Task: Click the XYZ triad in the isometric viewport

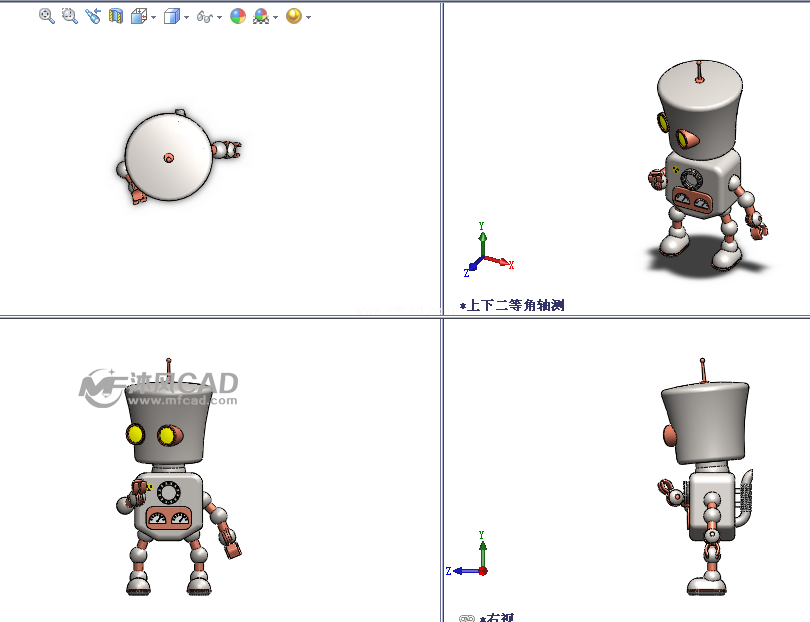Action: (488, 250)
